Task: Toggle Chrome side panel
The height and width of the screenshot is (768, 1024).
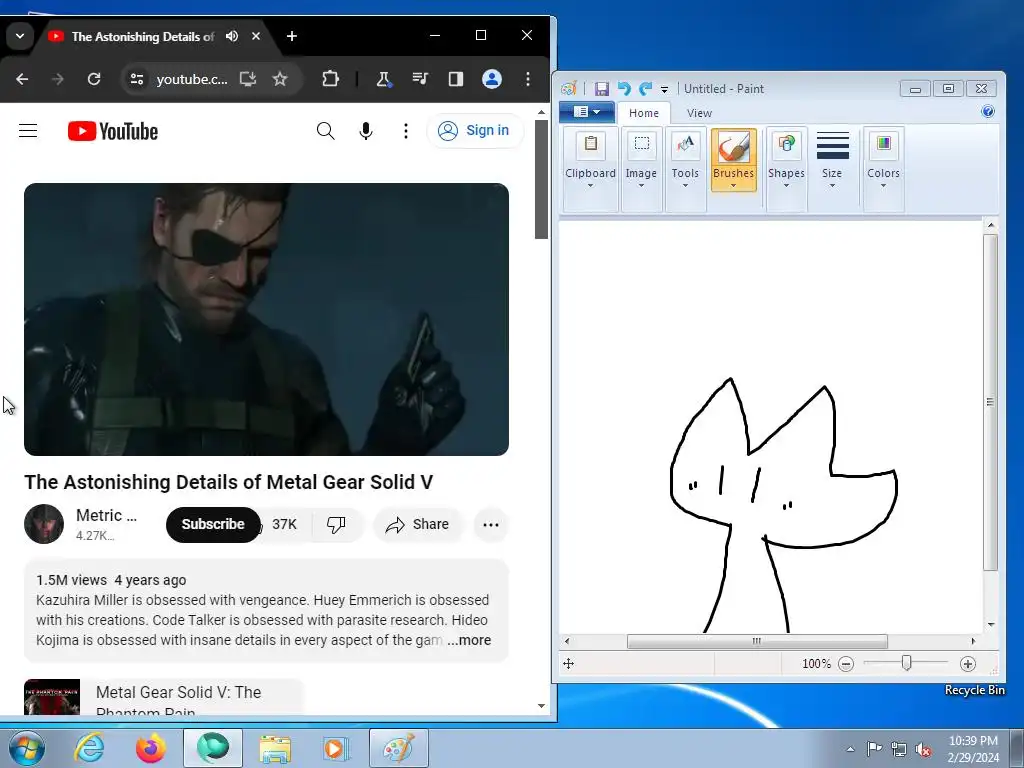Action: 456,79
